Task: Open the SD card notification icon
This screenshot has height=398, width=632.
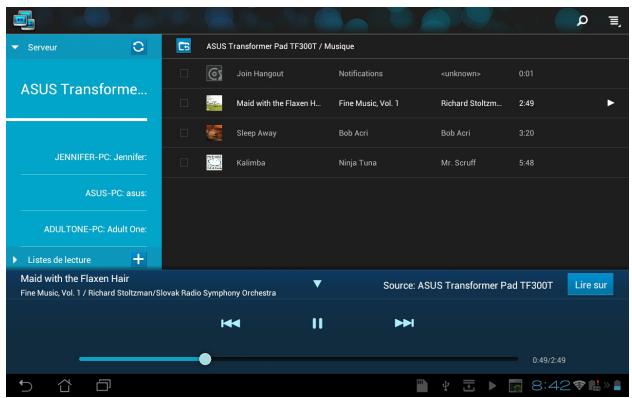Action: point(422,385)
